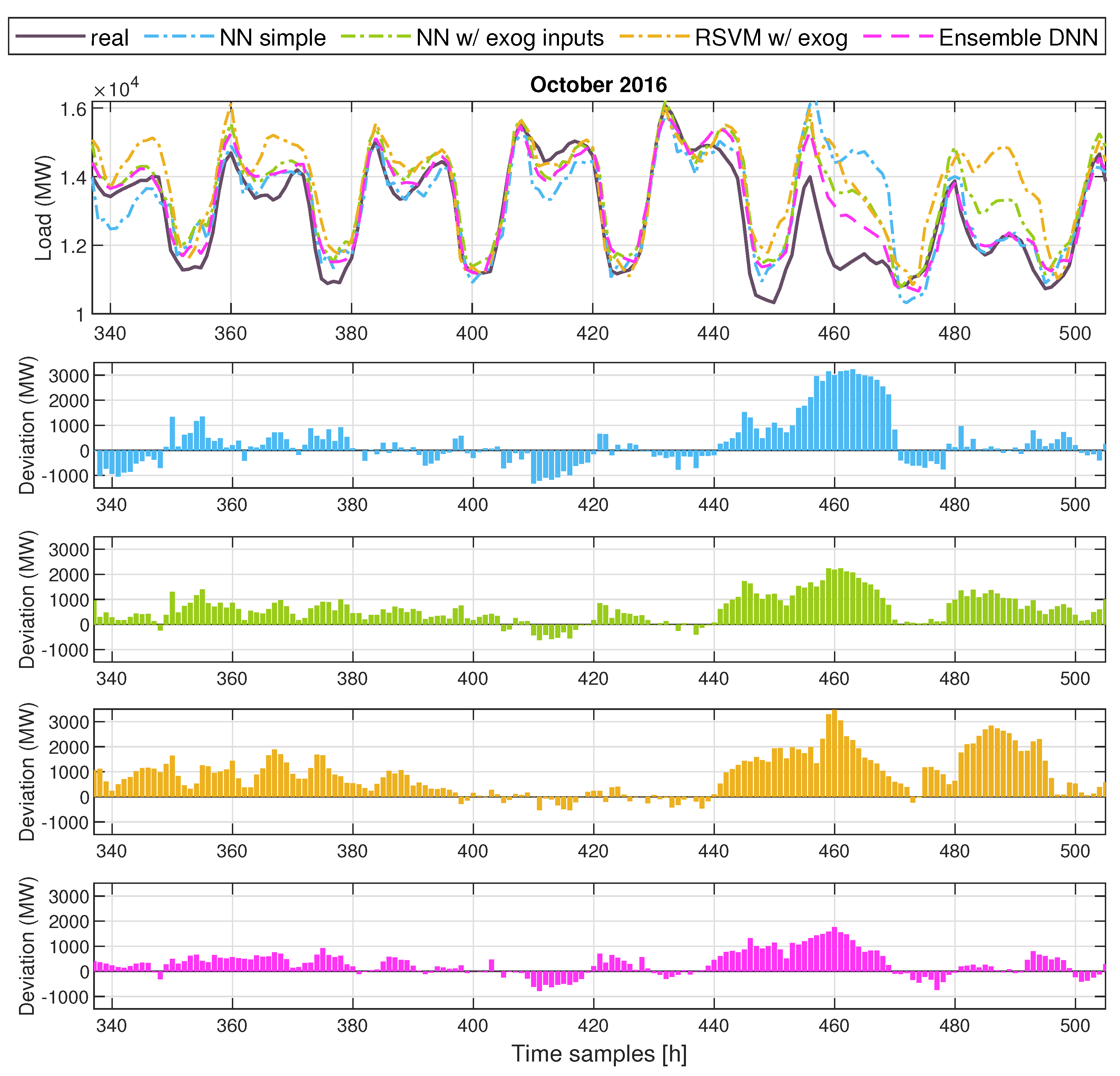Click the 'October 2016' plot title
The image size is (1120, 1076).
tap(598, 85)
